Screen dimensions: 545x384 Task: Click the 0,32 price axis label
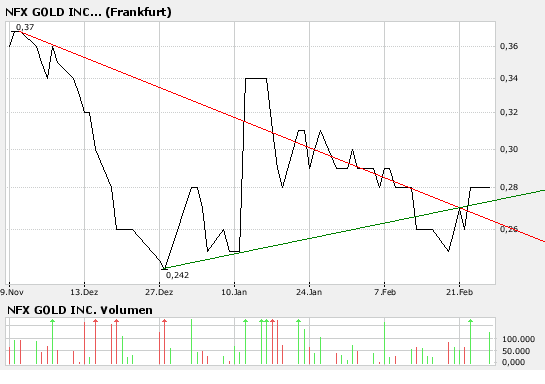coord(509,112)
